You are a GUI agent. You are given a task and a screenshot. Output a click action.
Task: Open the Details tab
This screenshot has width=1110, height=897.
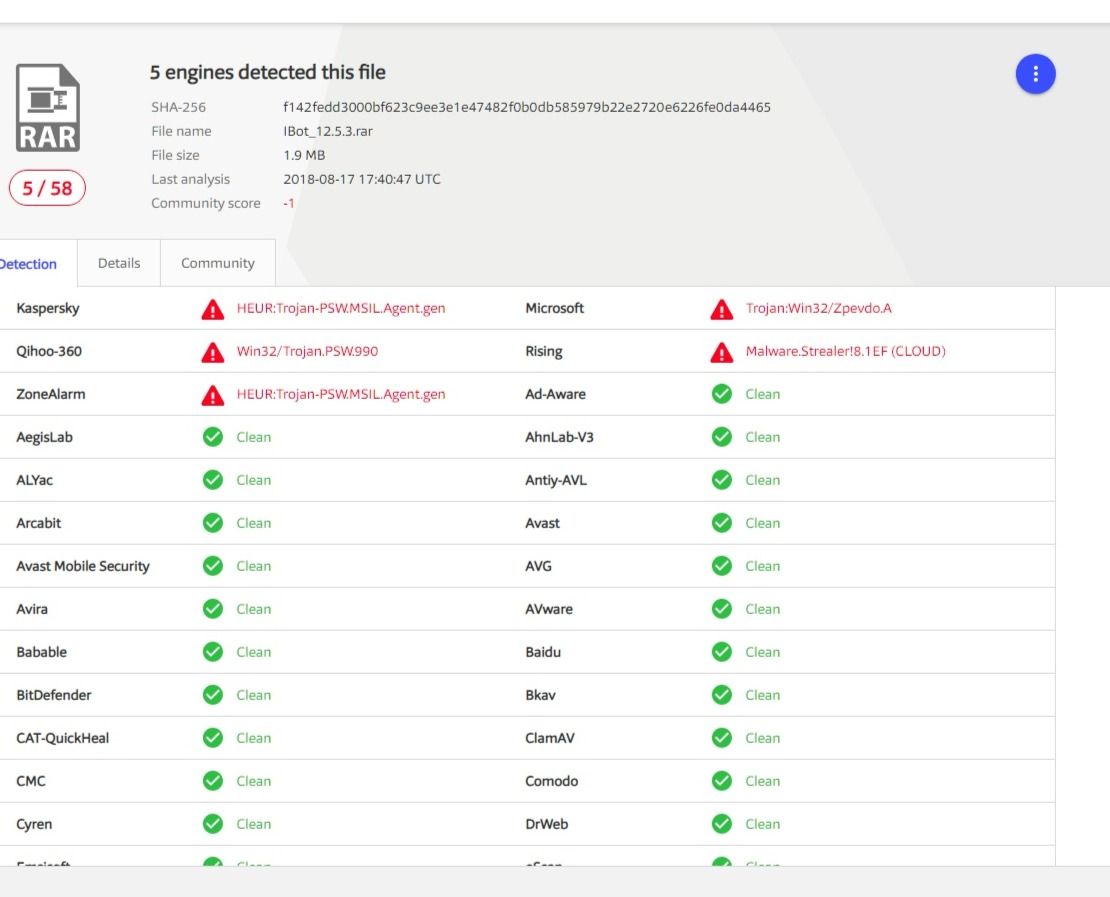[x=119, y=263]
